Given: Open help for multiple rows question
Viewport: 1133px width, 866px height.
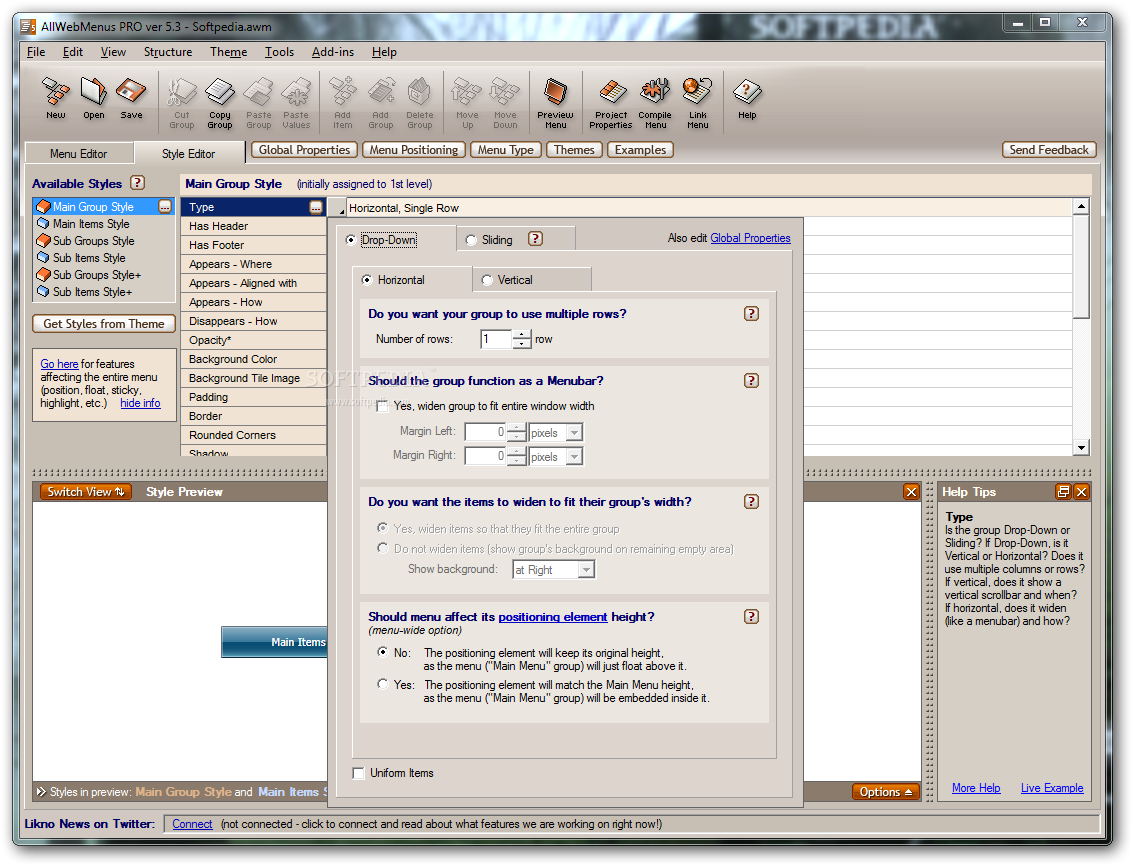Looking at the screenshot, I should pyautogui.click(x=751, y=313).
